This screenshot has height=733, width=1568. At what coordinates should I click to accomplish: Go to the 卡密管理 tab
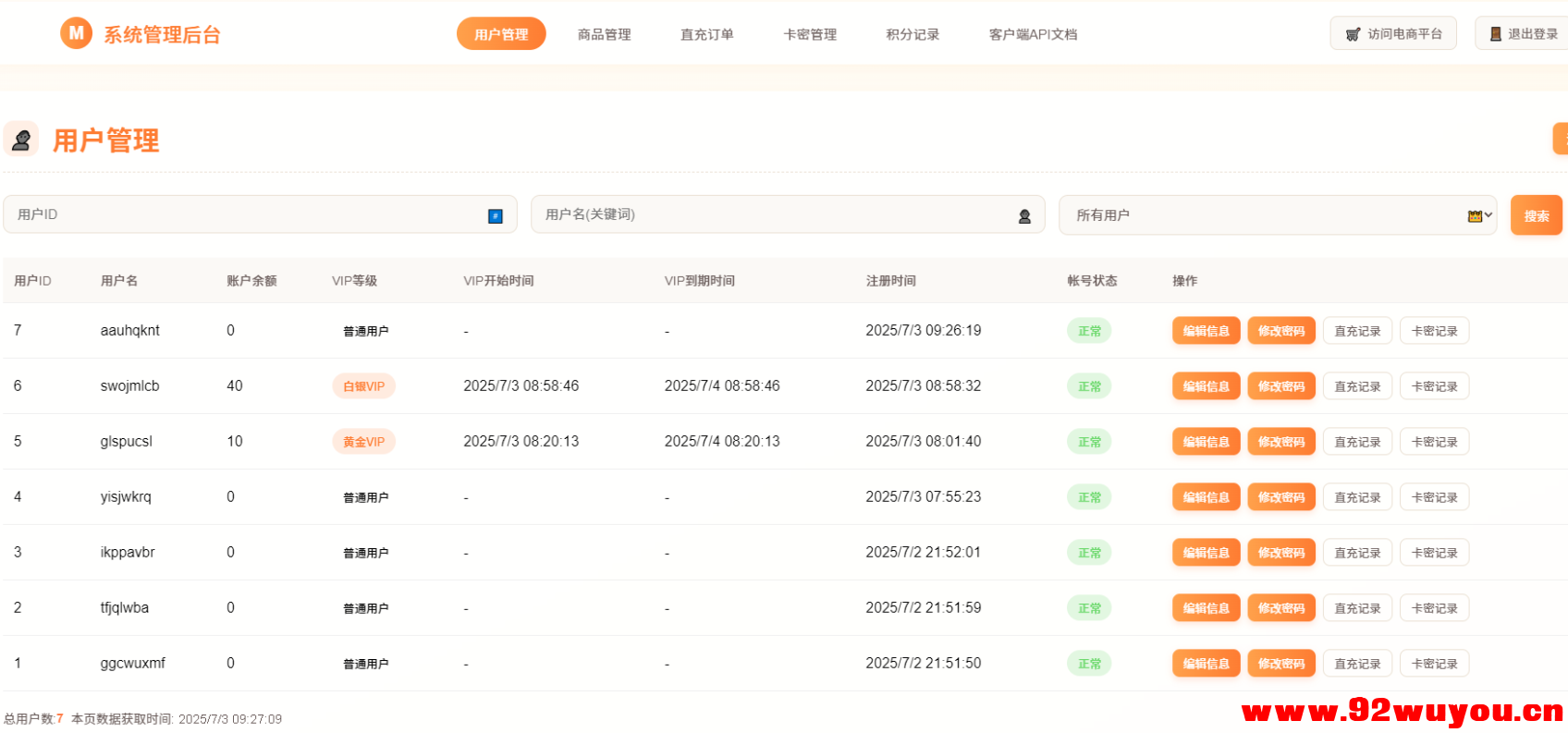810,34
